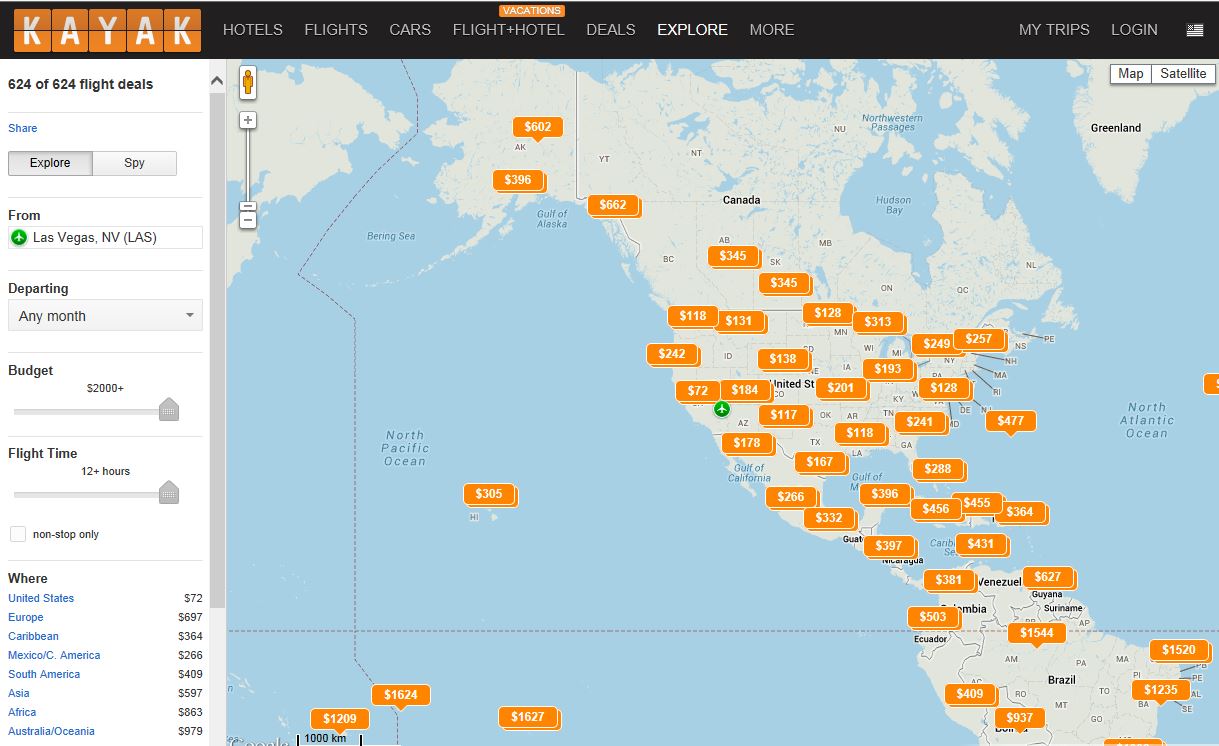Select the $1520 flight deal marker
This screenshot has height=746, width=1219.
pyautogui.click(x=1179, y=650)
